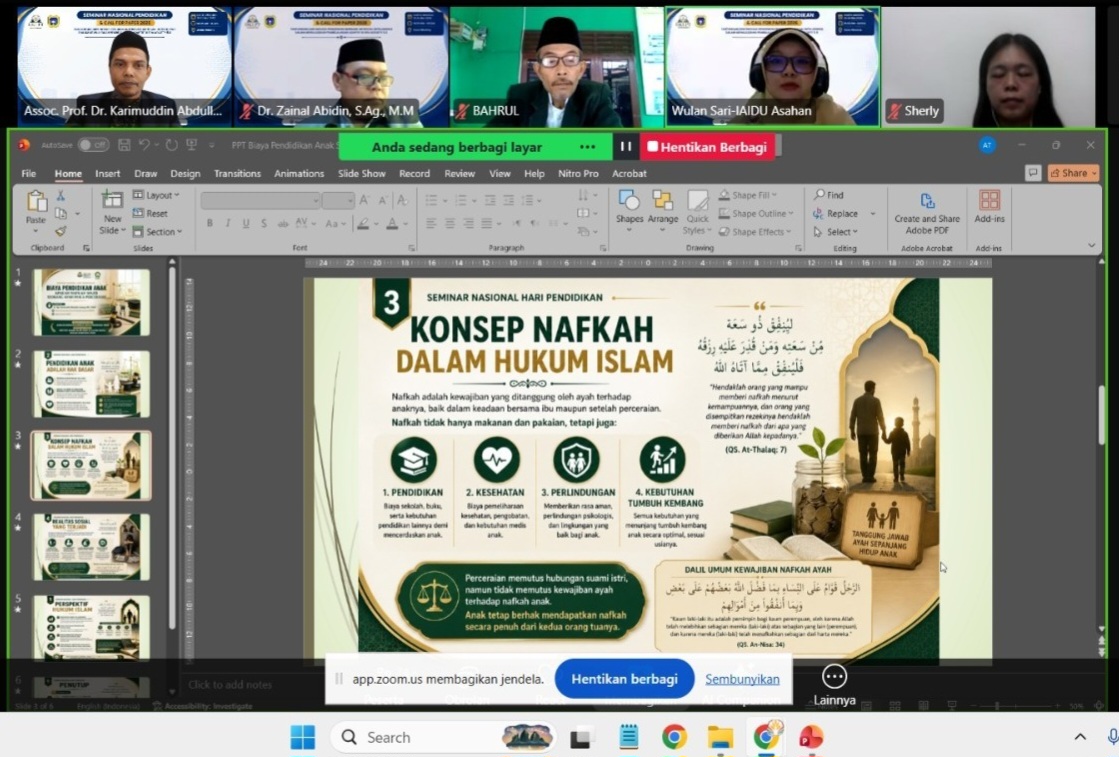Toggle Bold formatting
The height and width of the screenshot is (757, 1119).
click(210, 223)
